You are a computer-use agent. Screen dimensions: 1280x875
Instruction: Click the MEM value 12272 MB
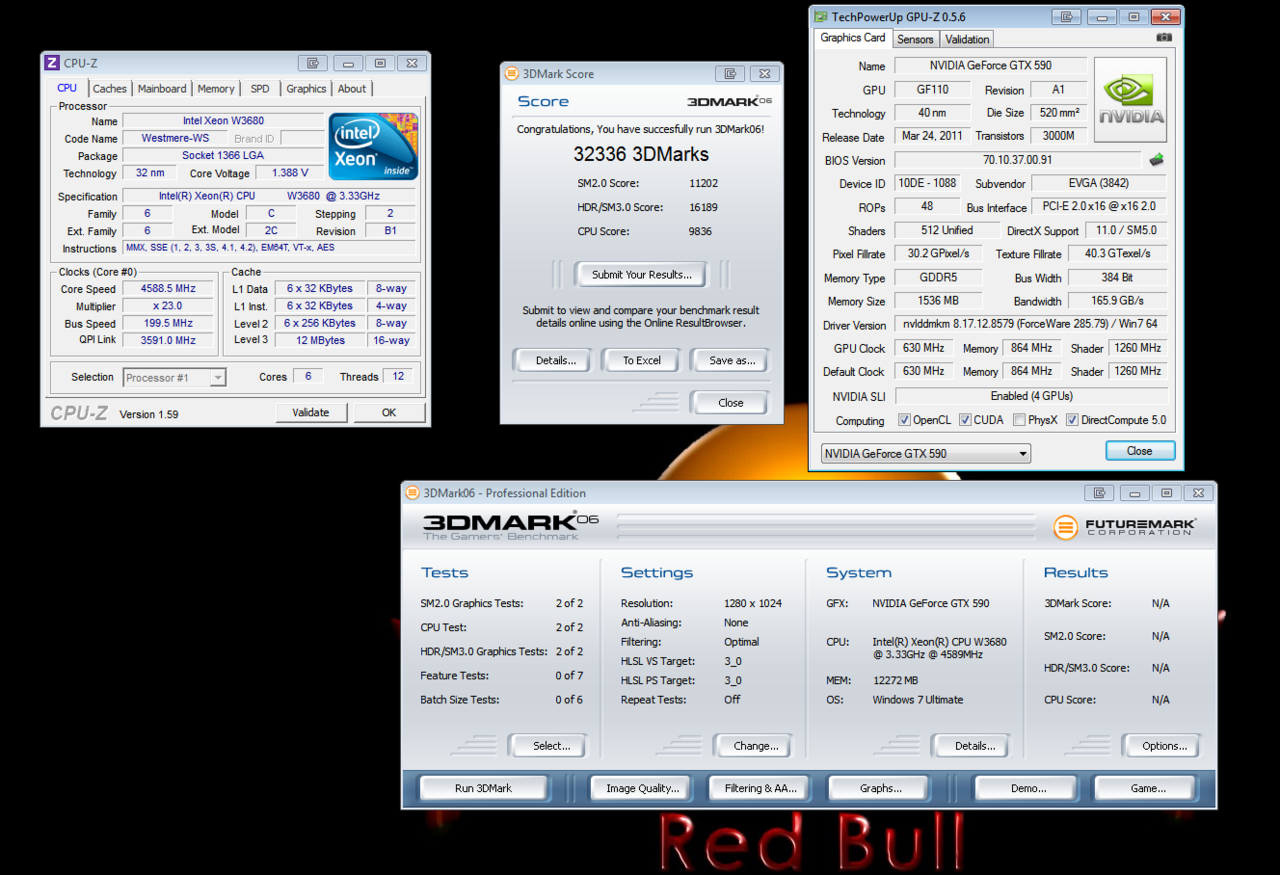(895, 680)
